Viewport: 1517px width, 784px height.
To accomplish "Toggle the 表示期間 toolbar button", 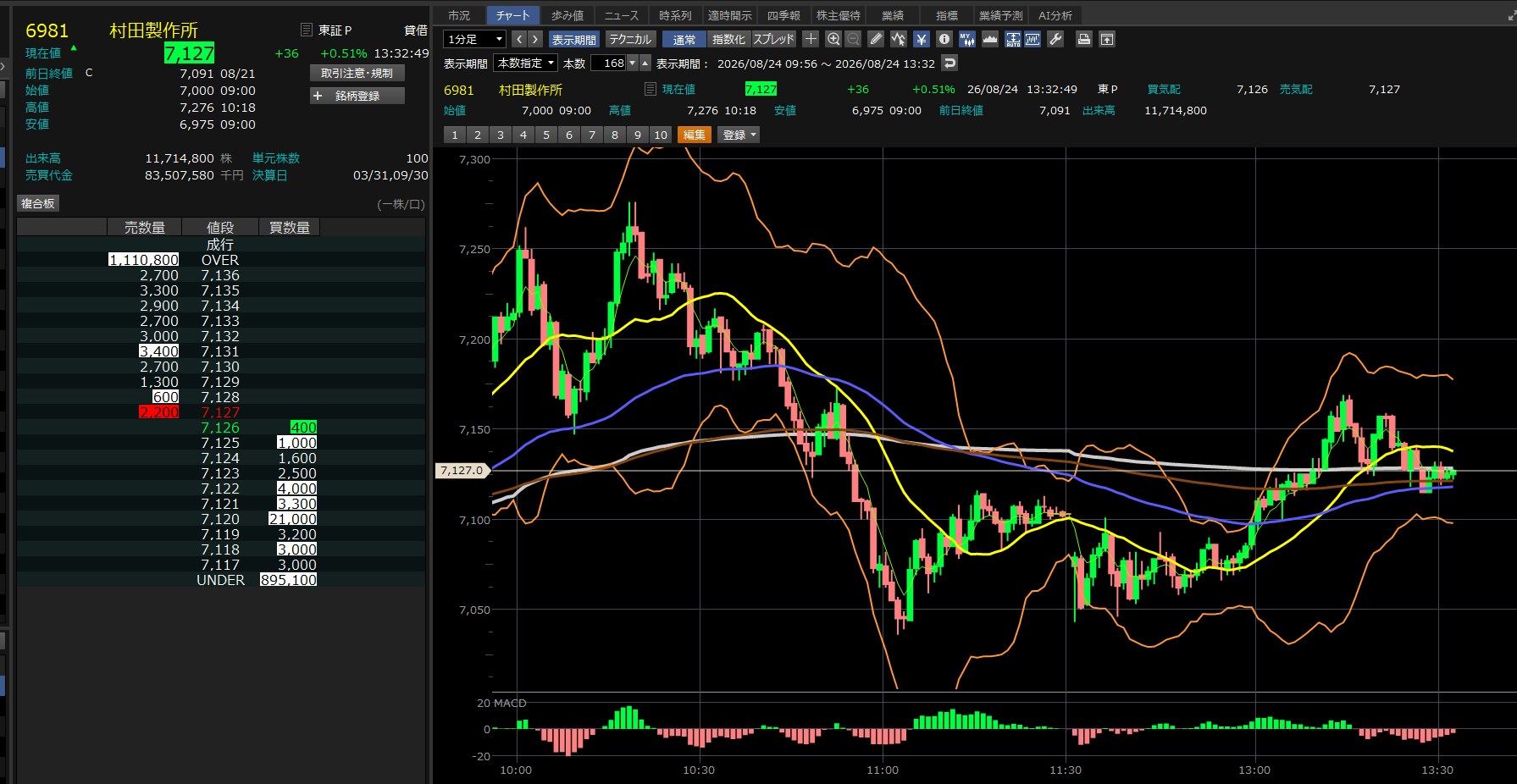I will click(573, 39).
